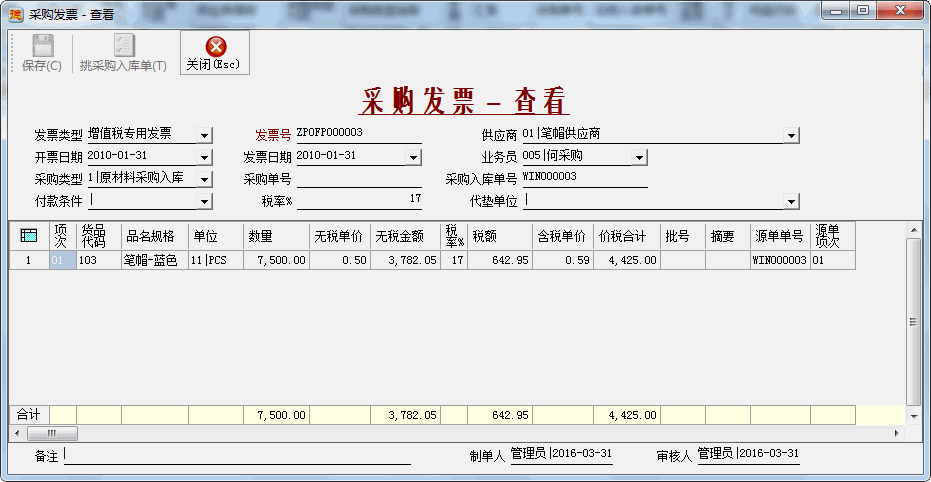This screenshot has width=931, height=482.
Task: Click the 制单人 field 管理员
Action: click(x=562, y=454)
